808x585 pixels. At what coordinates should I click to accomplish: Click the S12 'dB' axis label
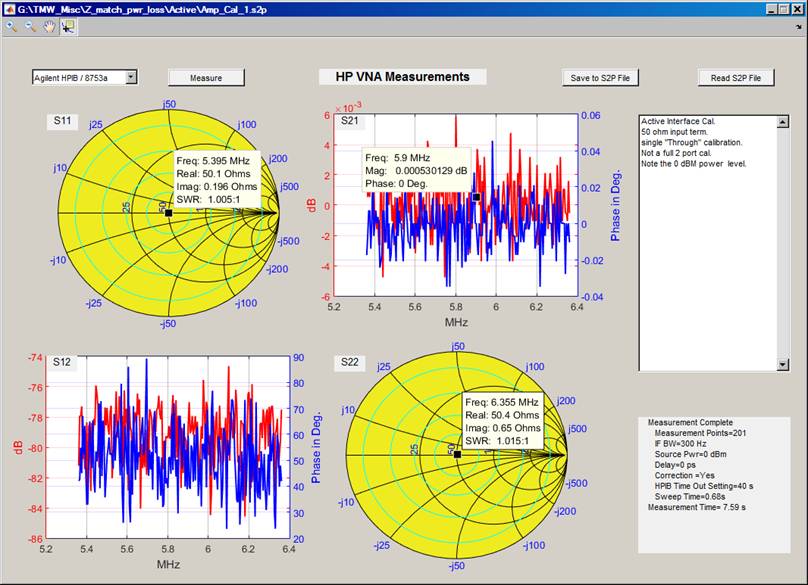[x=19, y=447]
